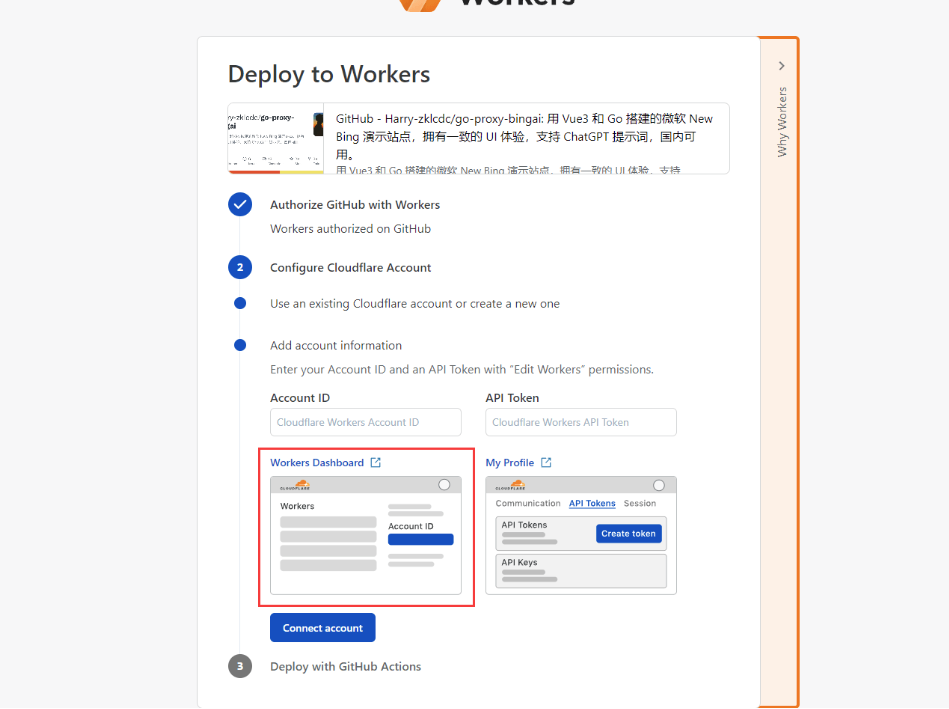
Task: Click the step 2 number badge
Action: tap(240, 268)
